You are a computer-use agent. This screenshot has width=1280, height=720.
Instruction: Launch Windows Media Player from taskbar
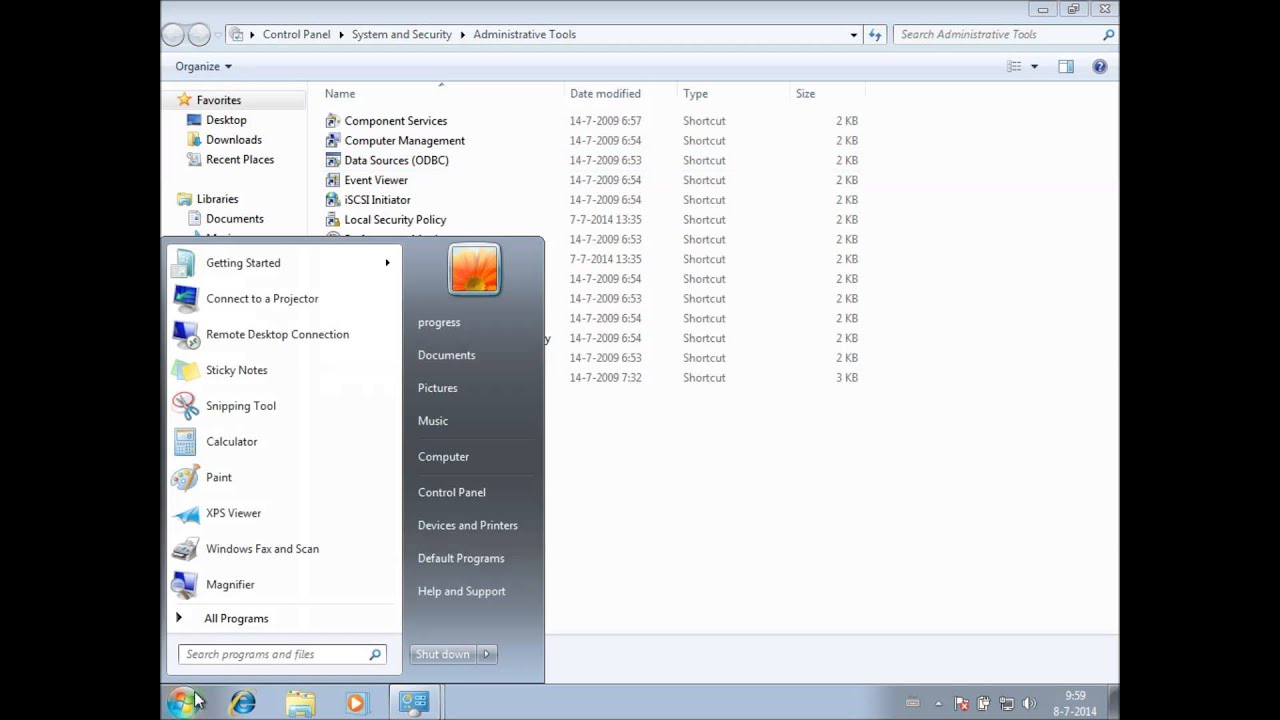coord(356,703)
